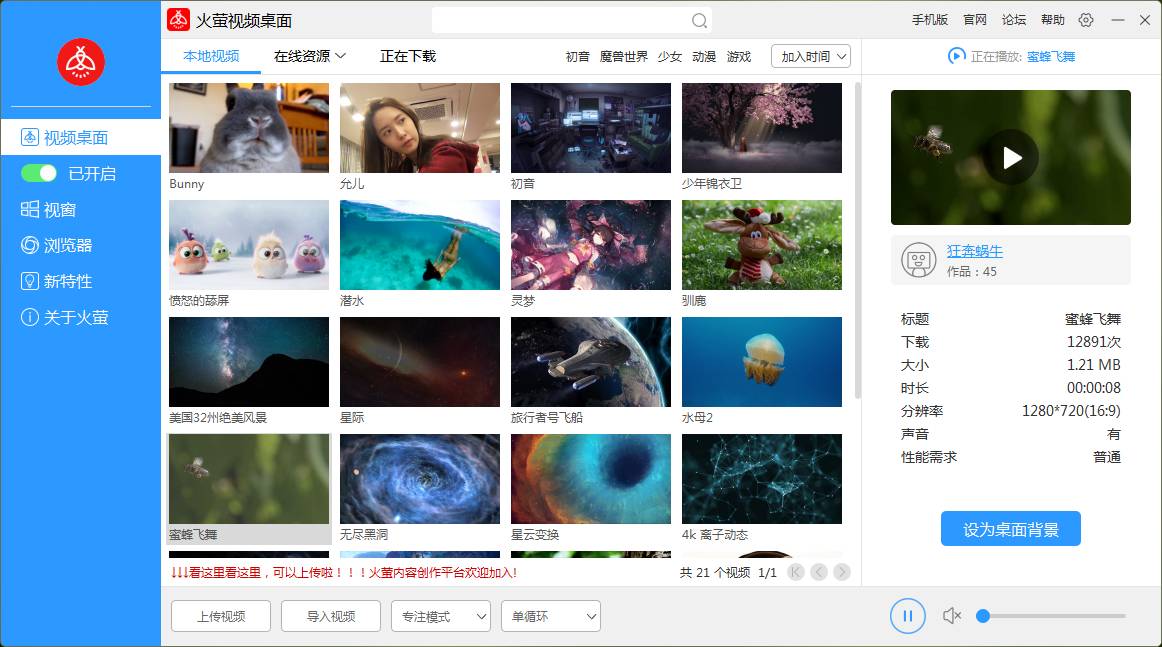Viewport: 1162px width, 647px height.
Task: Switch to the 正在下载 tab
Action: [x=408, y=57]
